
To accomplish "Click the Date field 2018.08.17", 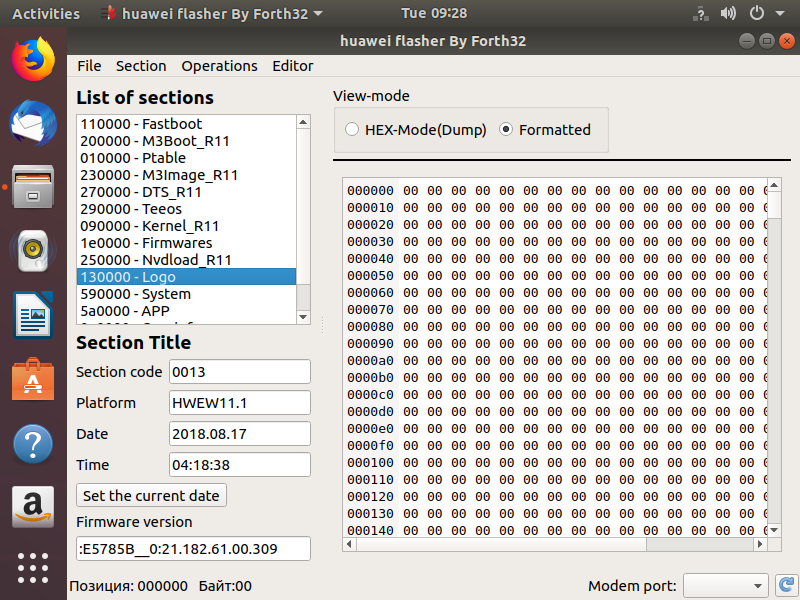I will tap(240, 434).
